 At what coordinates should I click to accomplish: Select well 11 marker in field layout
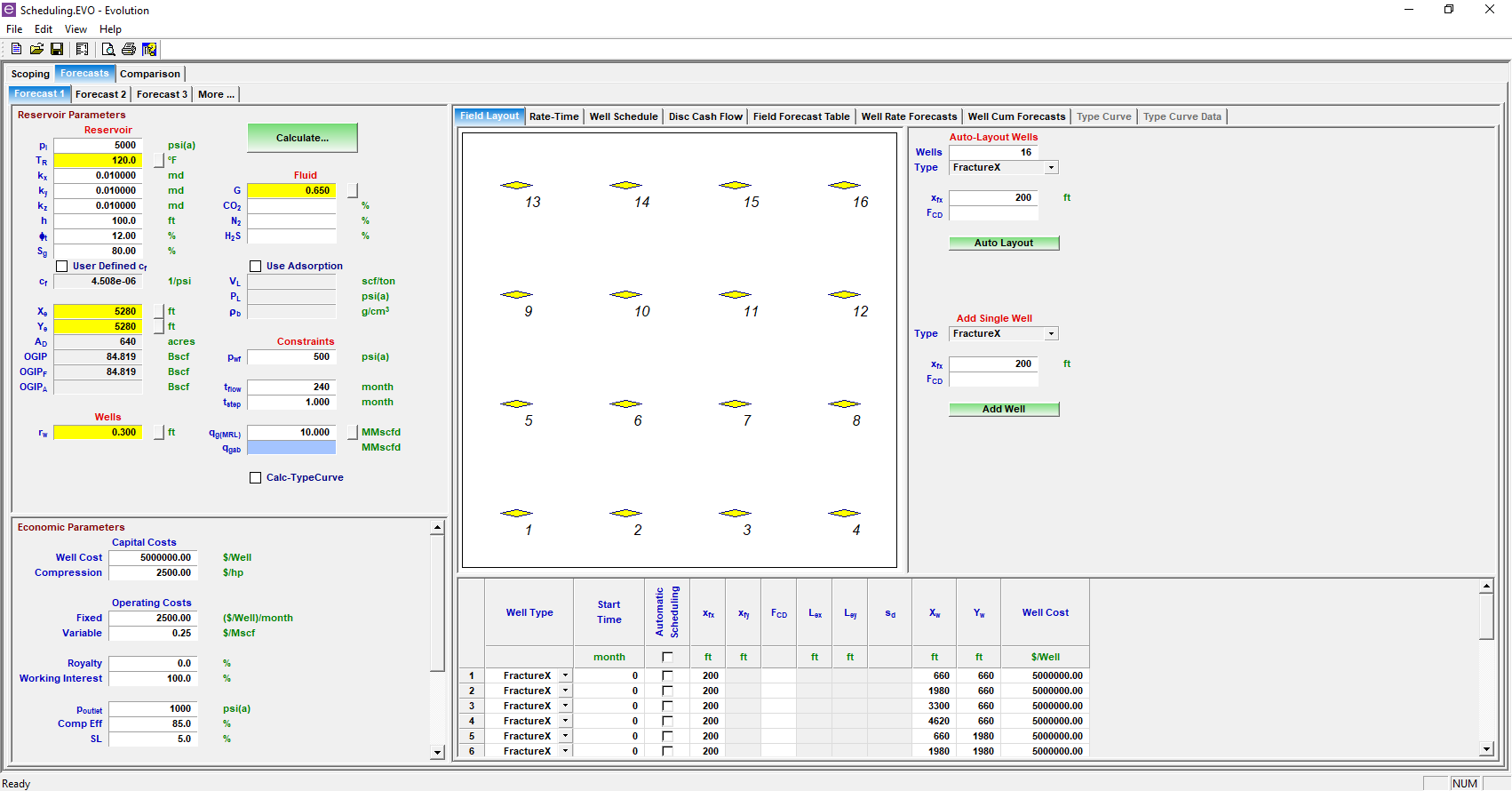(735, 294)
